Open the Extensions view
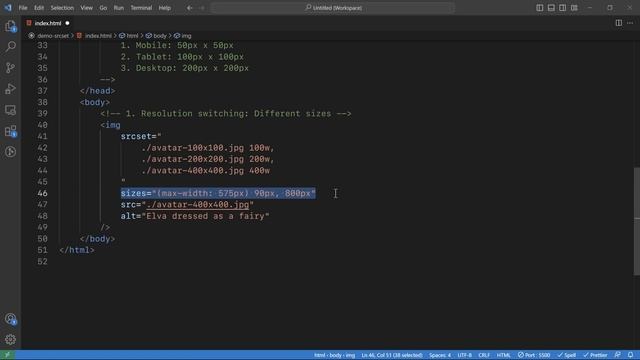640x360 pixels. pyautogui.click(x=11, y=131)
